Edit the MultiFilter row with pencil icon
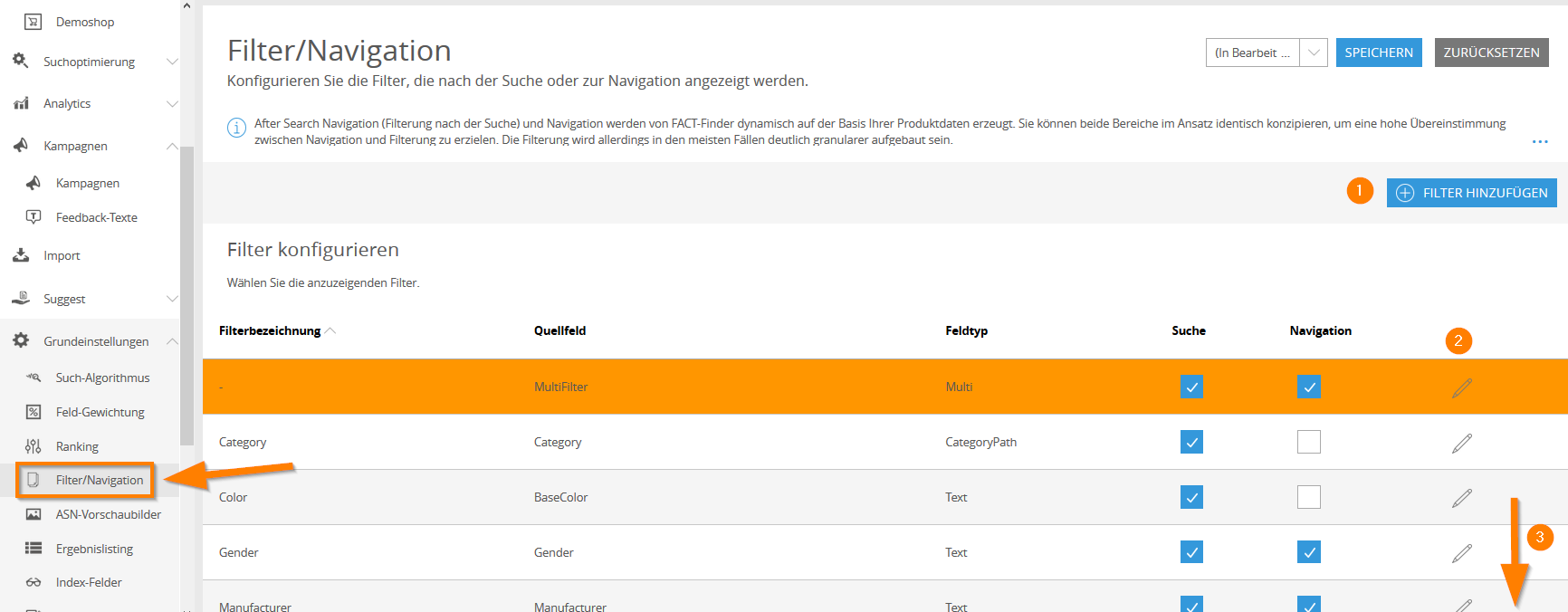1568x612 pixels. [1462, 387]
